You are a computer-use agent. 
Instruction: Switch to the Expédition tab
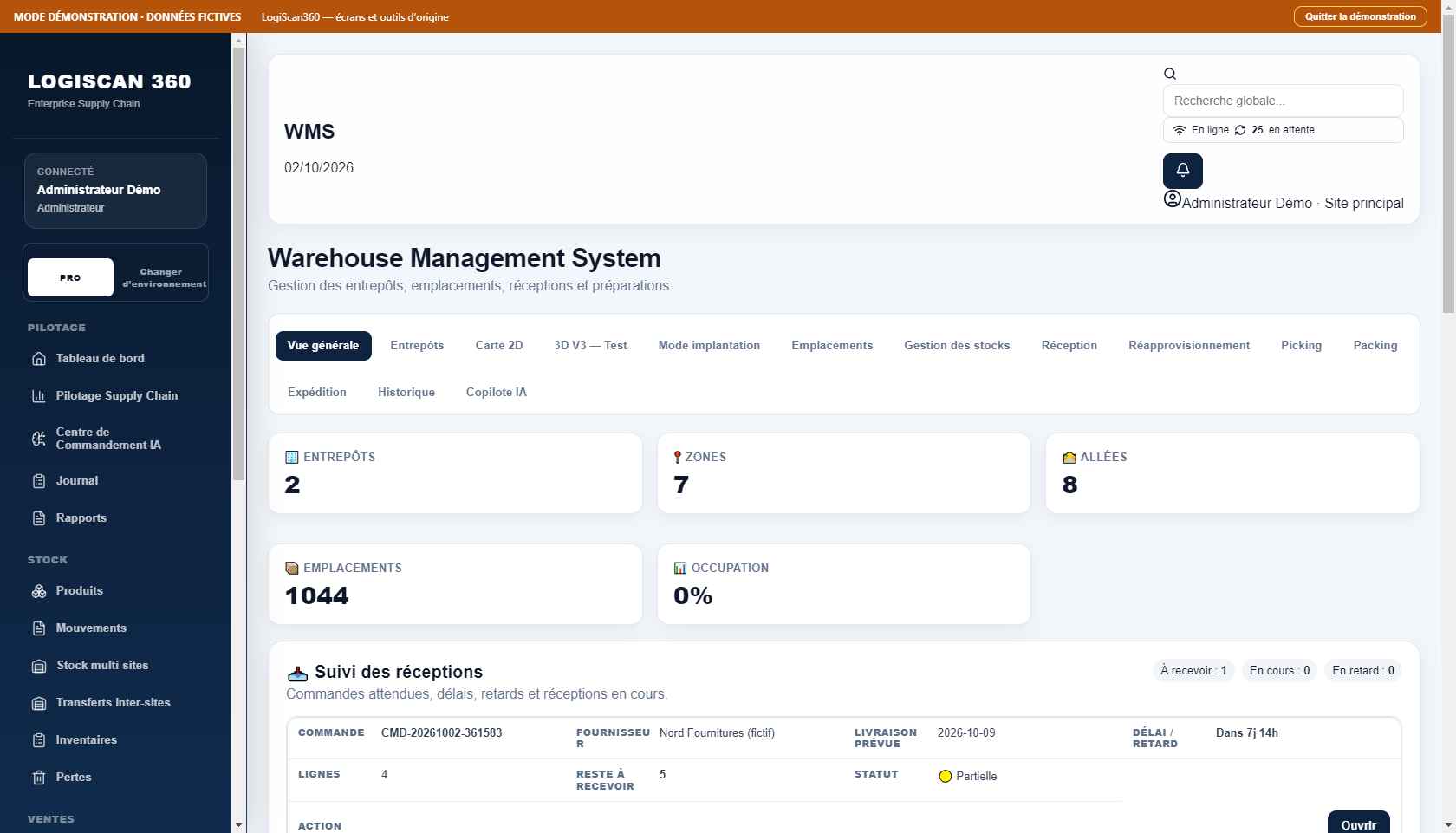[317, 392]
